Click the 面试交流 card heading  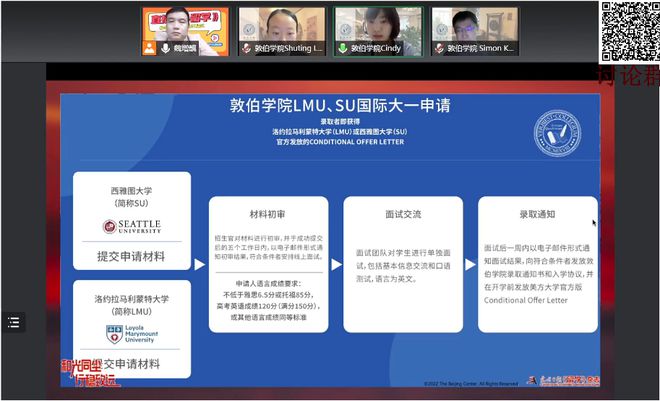click(403, 214)
